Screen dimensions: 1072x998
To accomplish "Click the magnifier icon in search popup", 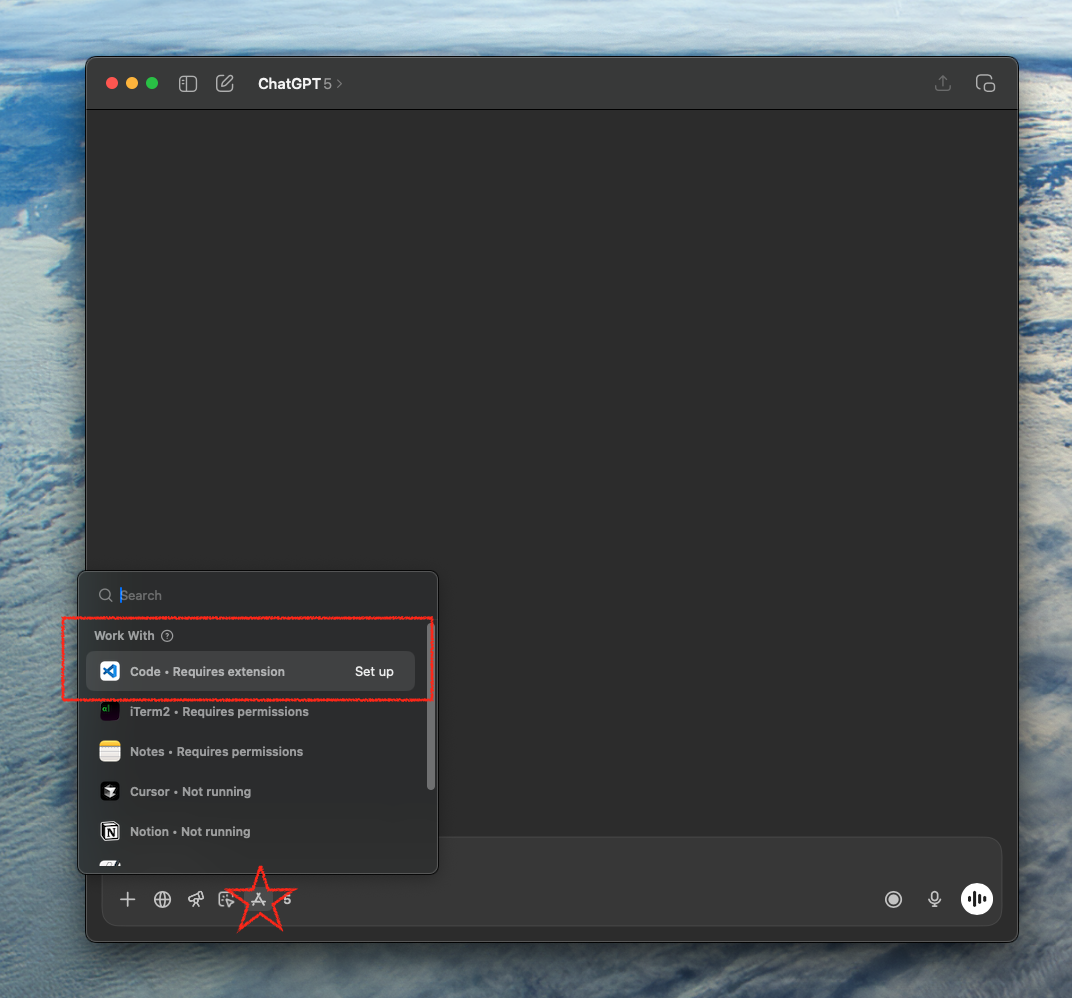I will click(x=105, y=595).
